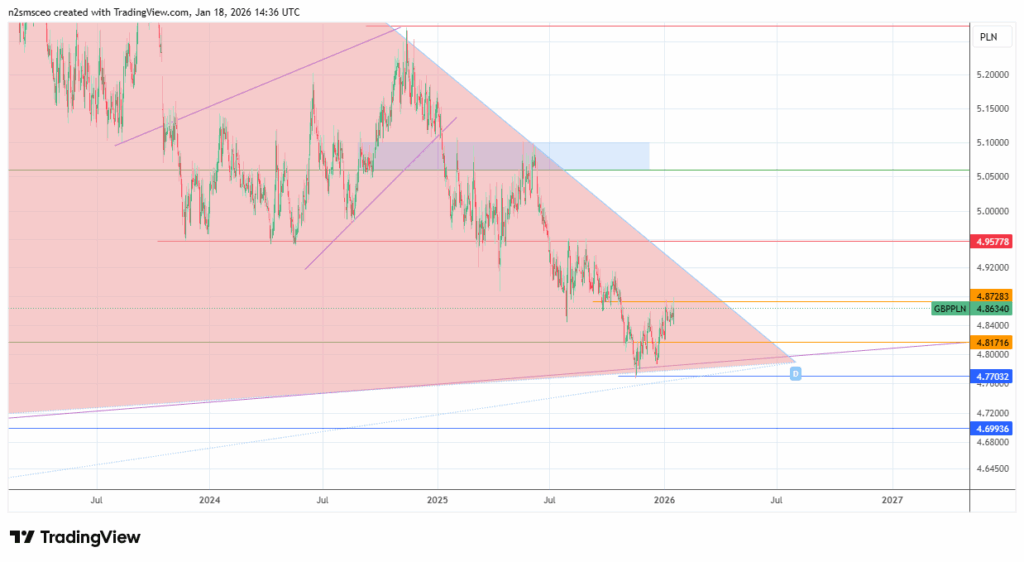Click the blue D marker on the chart
The image size is (1024, 562).
pos(796,374)
